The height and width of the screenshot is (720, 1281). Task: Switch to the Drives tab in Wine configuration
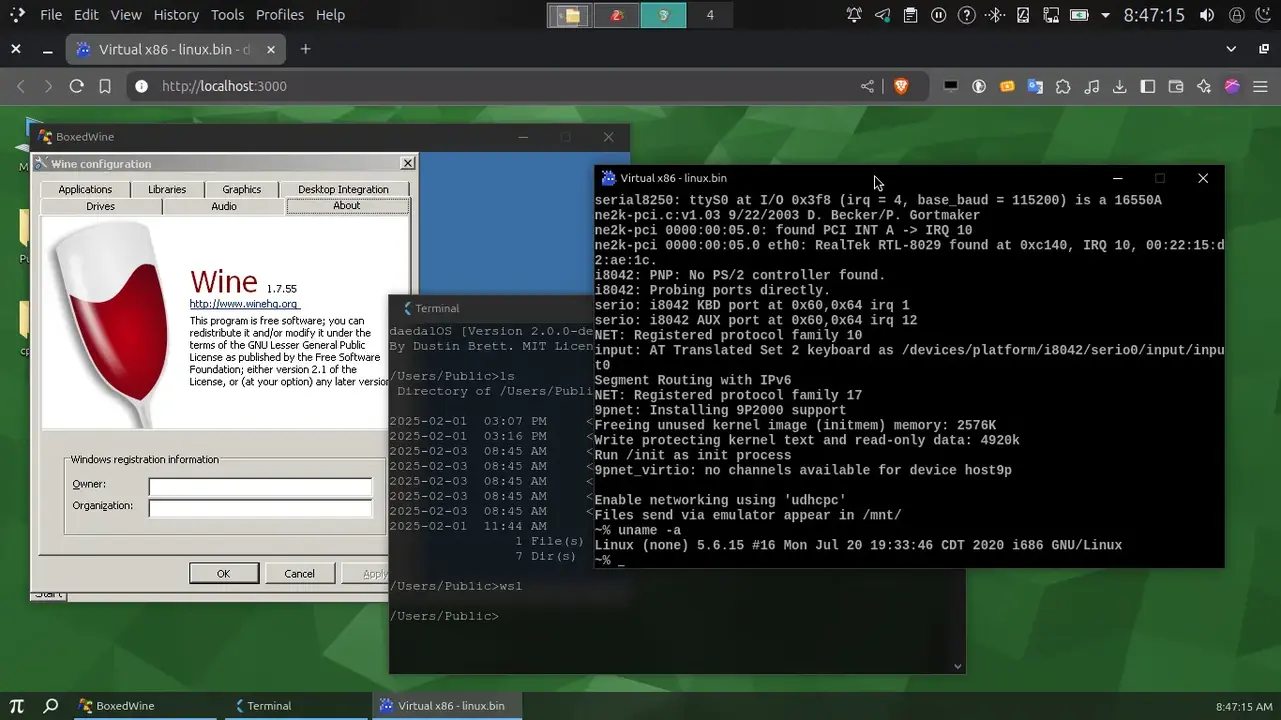pos(101,206)
